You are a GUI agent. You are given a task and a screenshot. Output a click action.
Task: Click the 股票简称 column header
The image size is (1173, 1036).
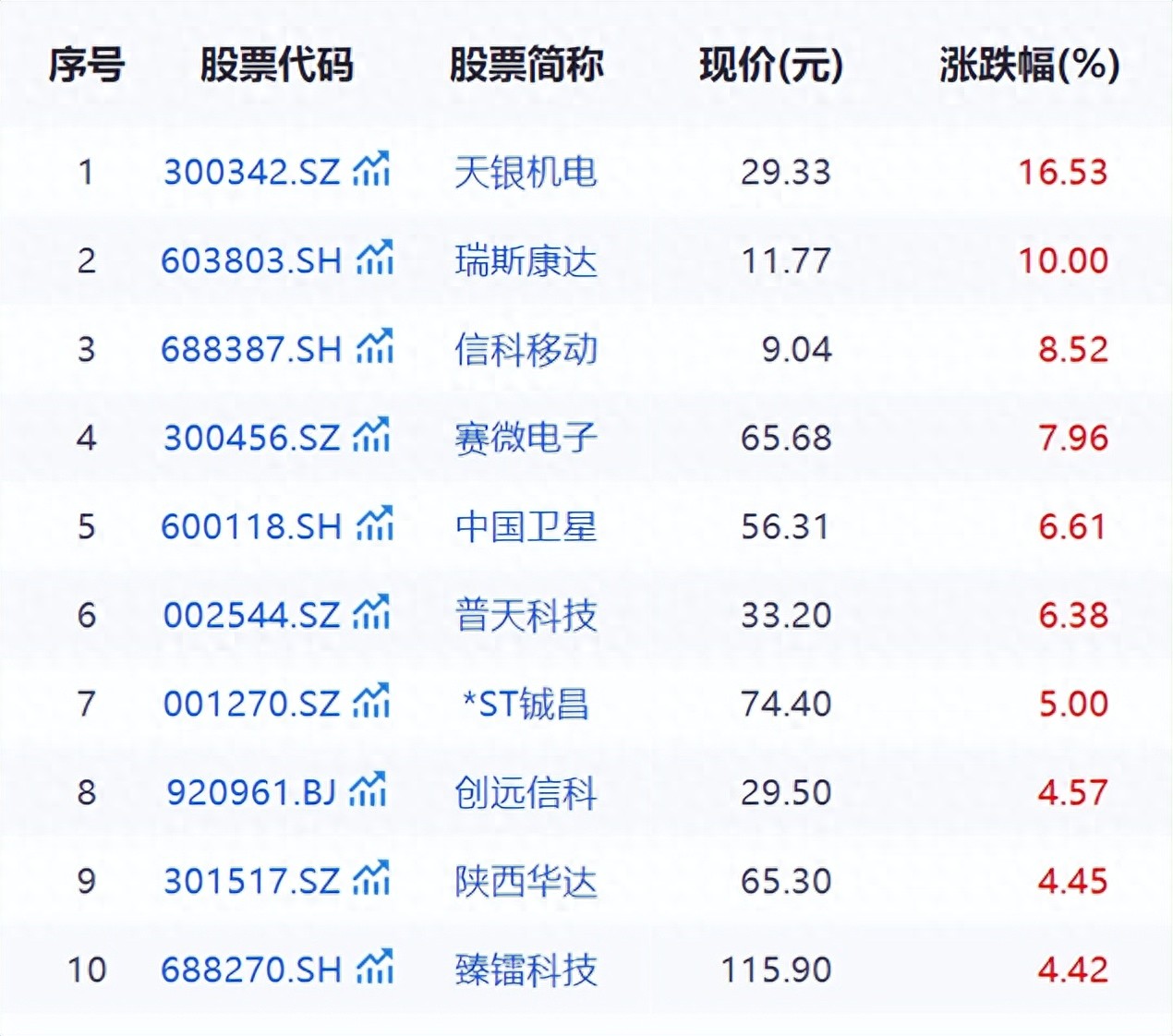point(526,66)
